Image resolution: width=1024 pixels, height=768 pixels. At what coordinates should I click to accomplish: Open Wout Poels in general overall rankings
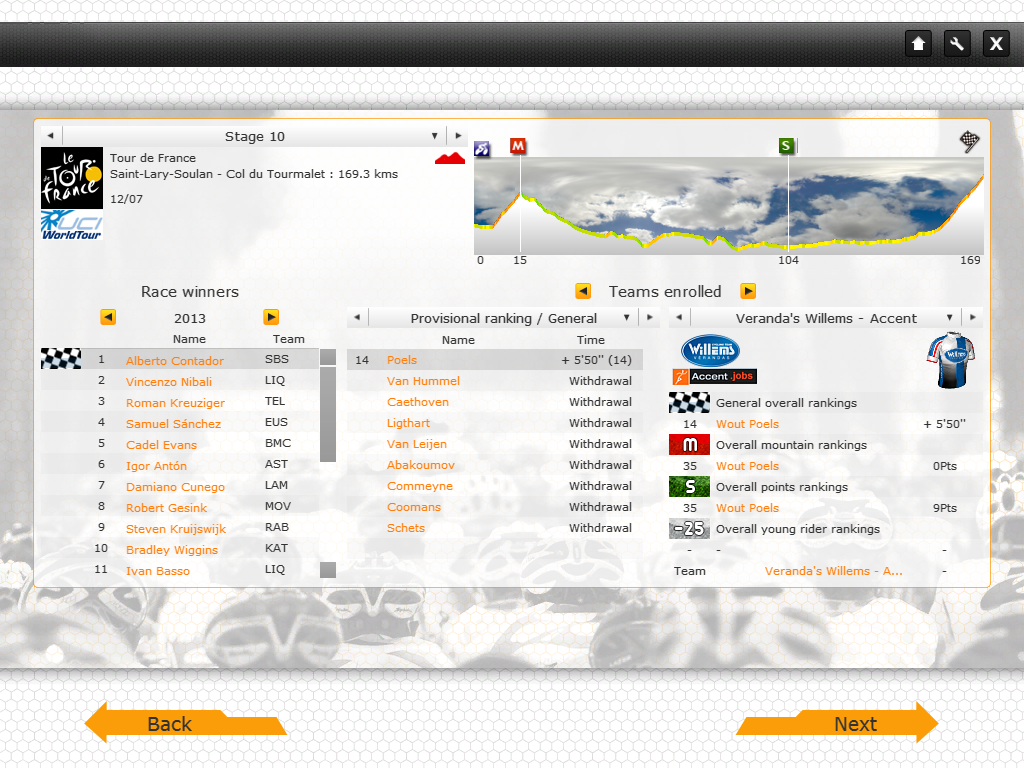[x=747, y=424]
